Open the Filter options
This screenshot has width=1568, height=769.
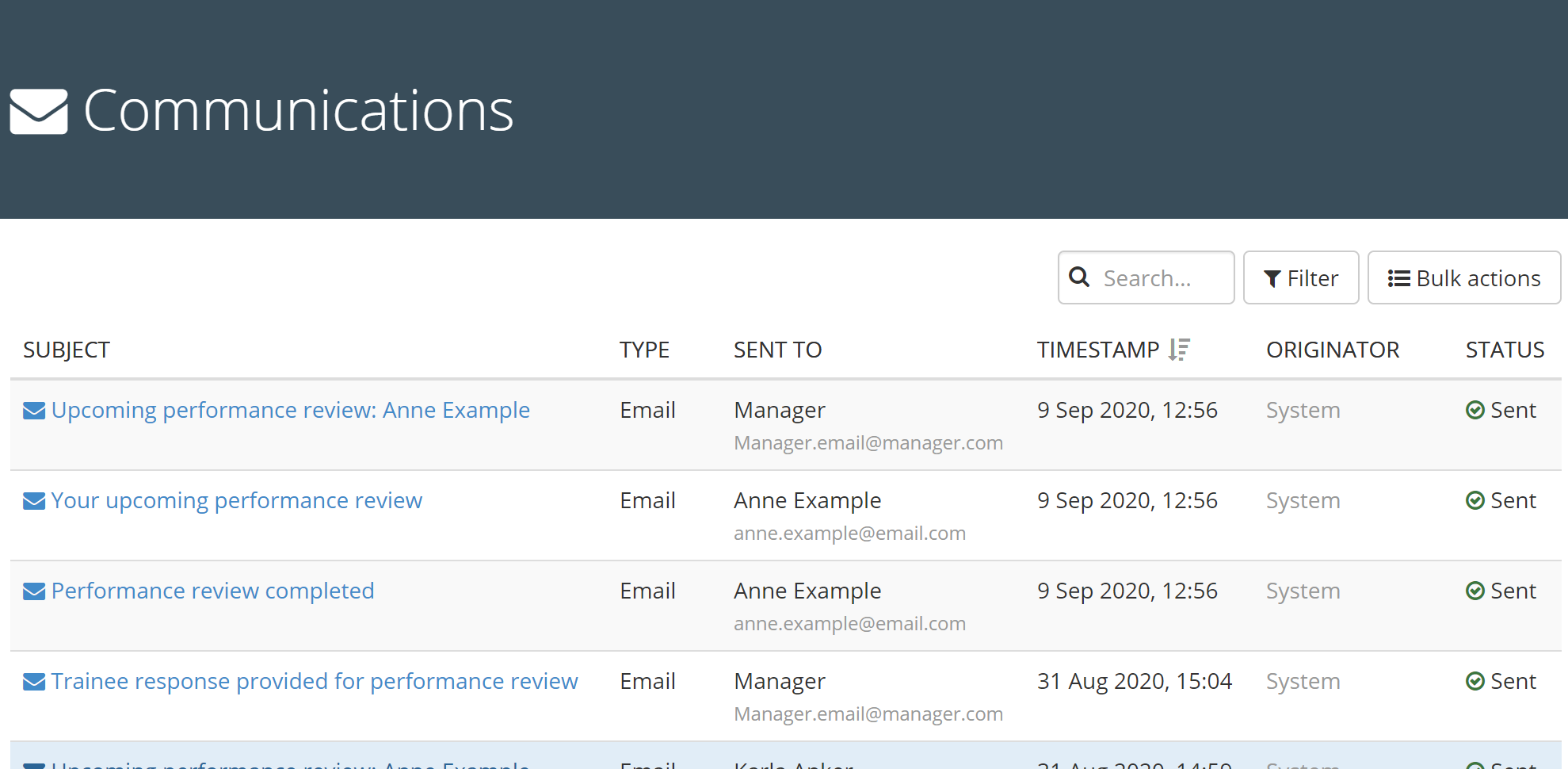pos(1300,278)
